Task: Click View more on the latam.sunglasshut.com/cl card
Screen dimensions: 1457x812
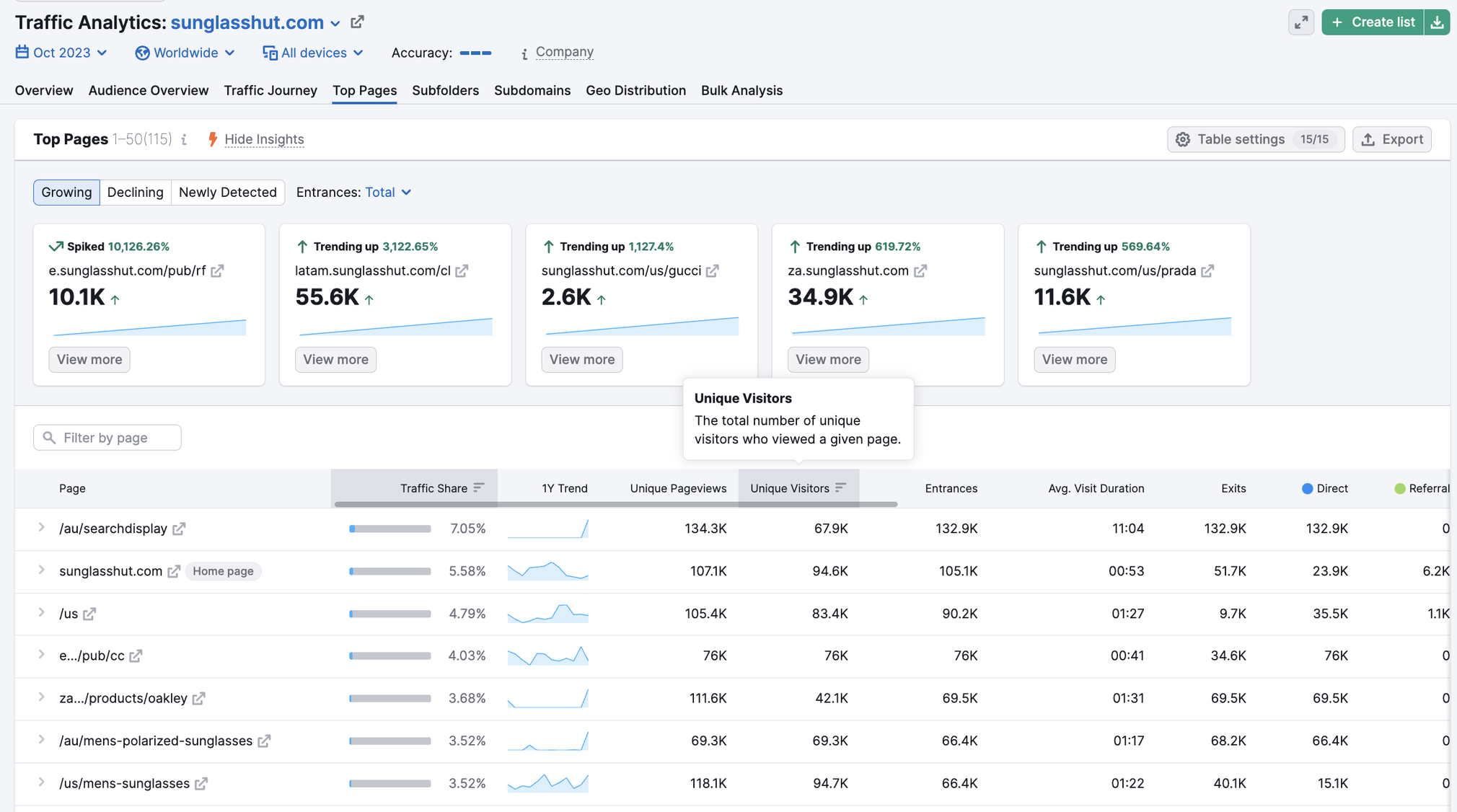Action: [335, 360]
